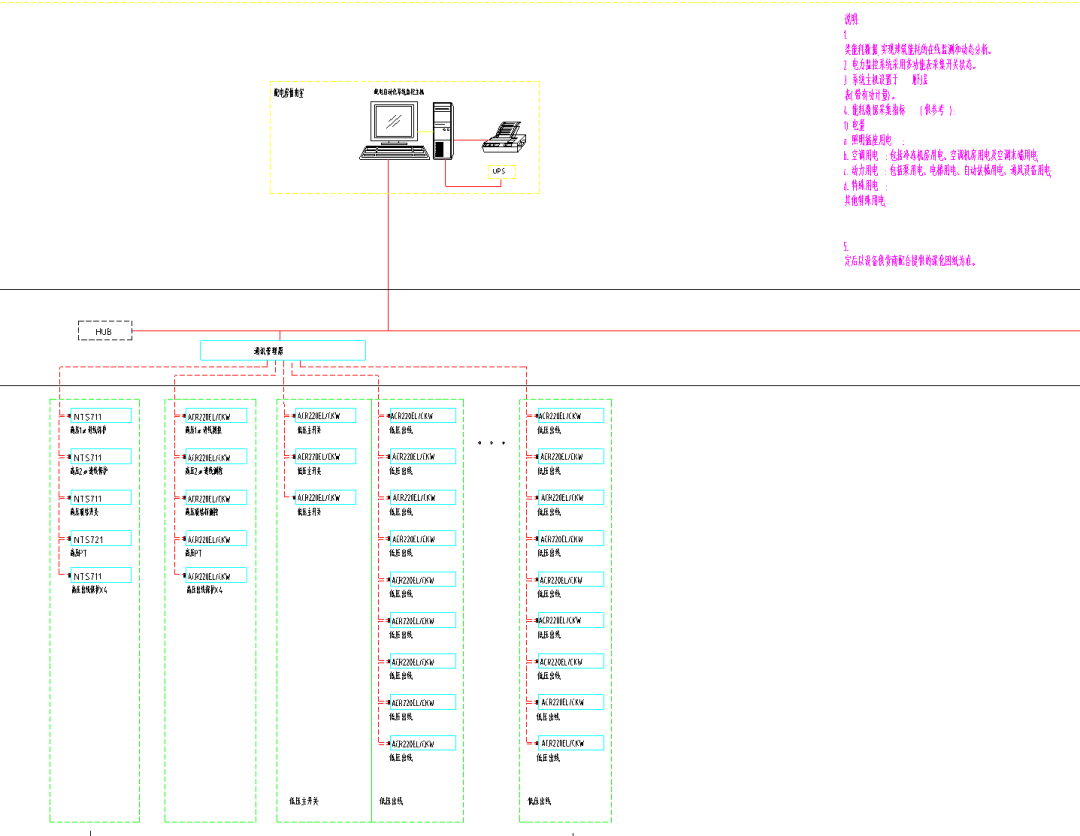The width and height of the screenshot is (1080, 836).
Task: Click the 说明 notes heading
Action: (851, 19)
